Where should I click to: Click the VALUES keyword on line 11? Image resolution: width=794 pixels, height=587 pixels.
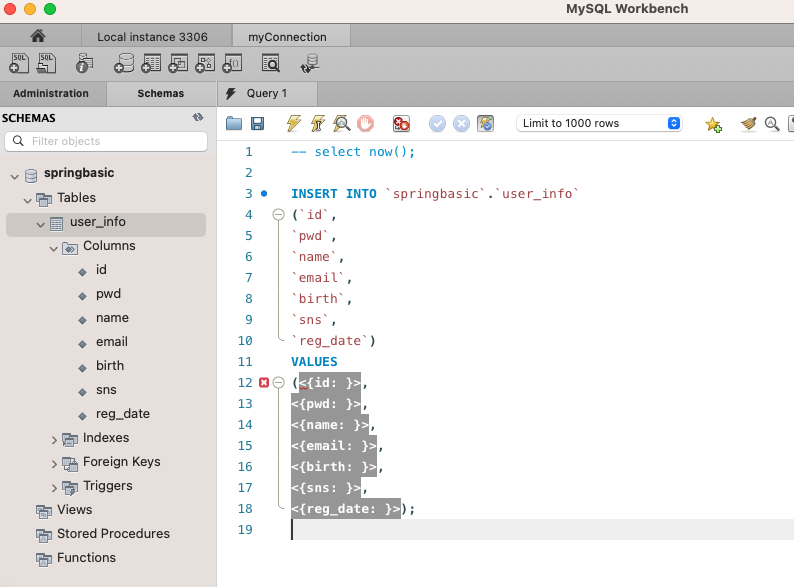314,362
